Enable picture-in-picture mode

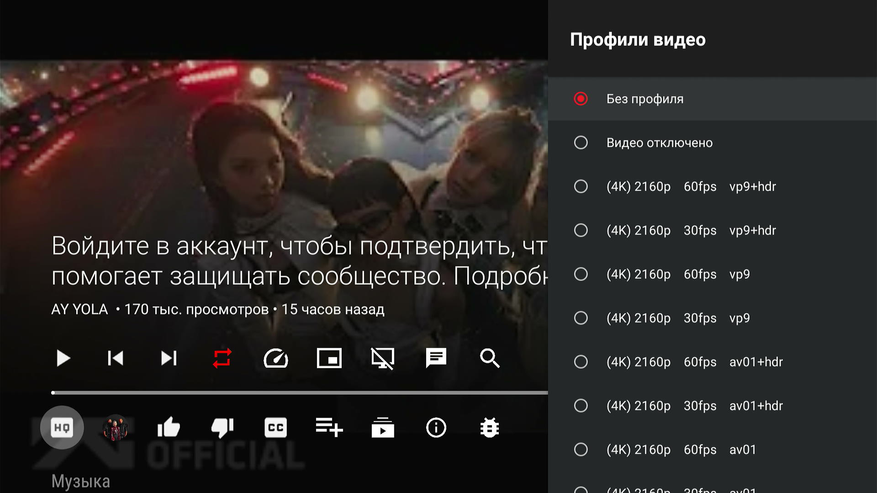(x=329, y=358)
